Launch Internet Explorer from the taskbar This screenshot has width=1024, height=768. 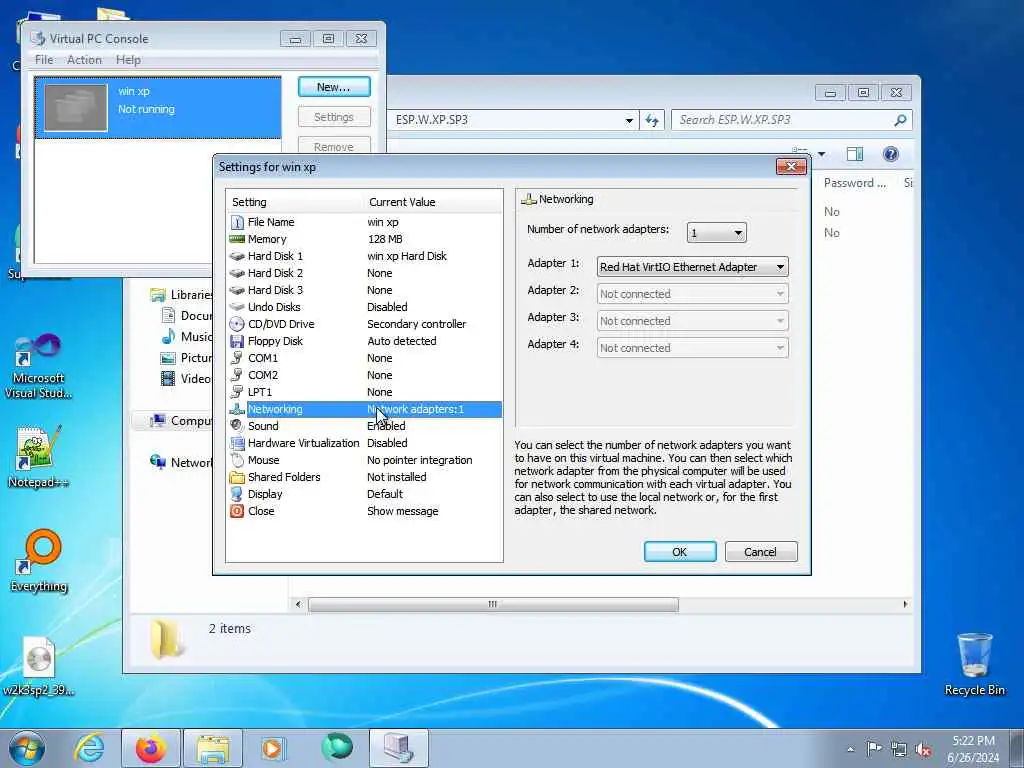[x=89, y=748]
